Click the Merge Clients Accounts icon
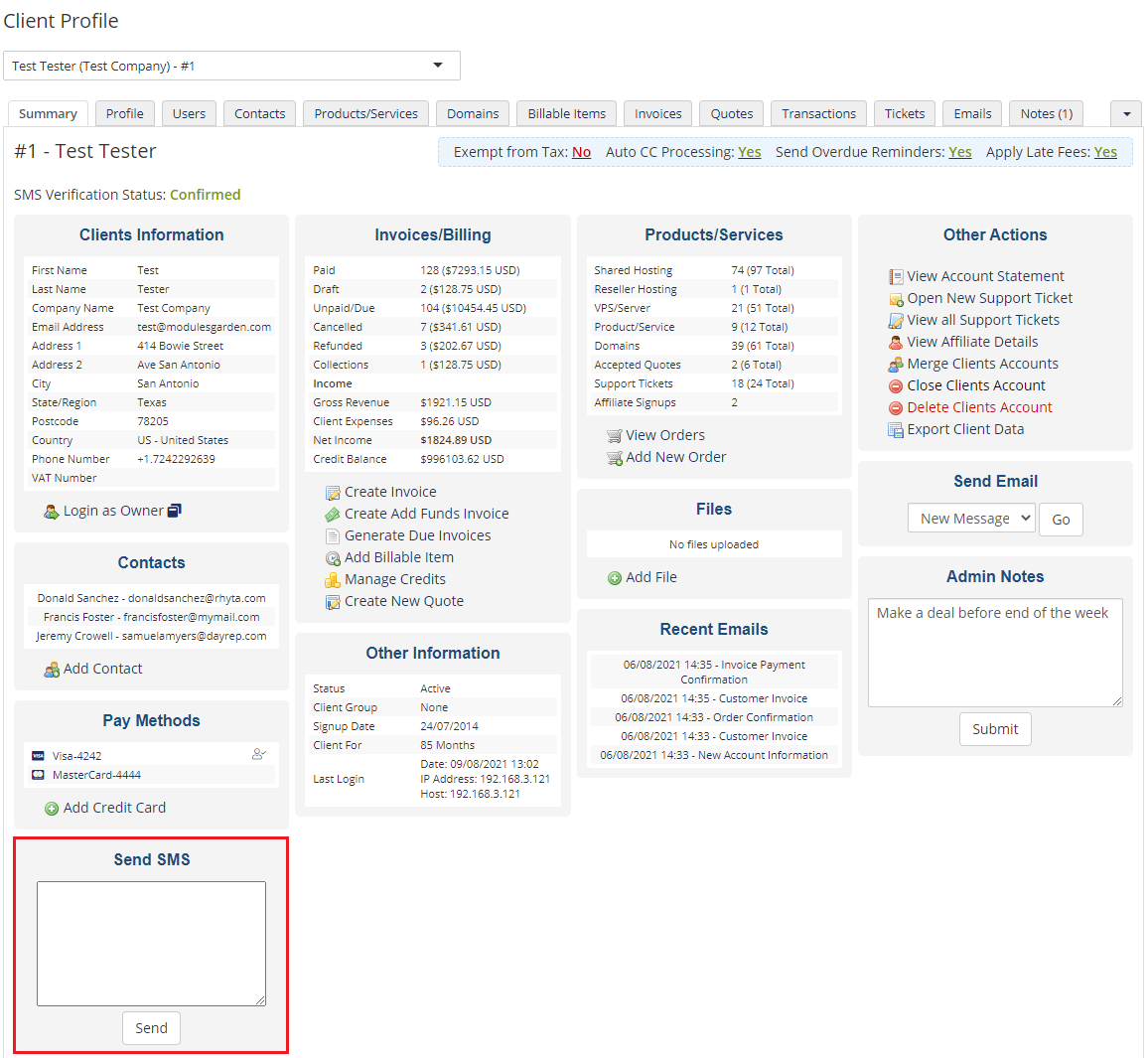This screenshot has height=1058, width=1148. tap(896, 365)
